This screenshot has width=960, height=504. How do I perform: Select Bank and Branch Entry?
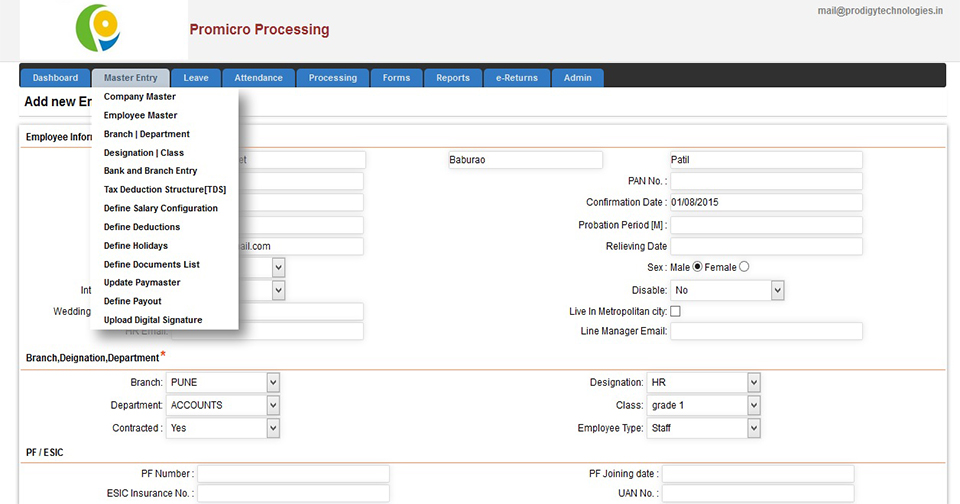[x=150, y=171]
